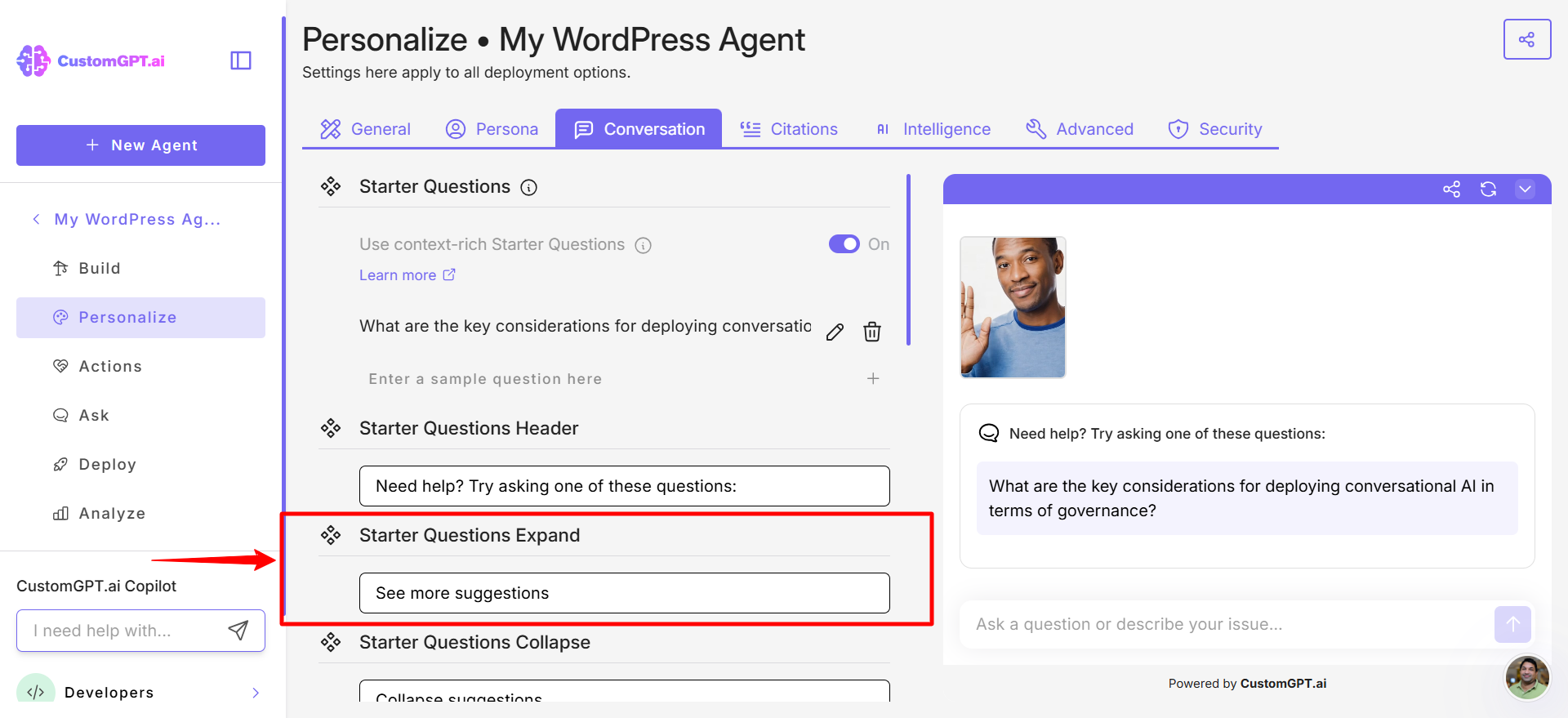Click the settings panel vertical scrollbar

(x=908, y=260)
